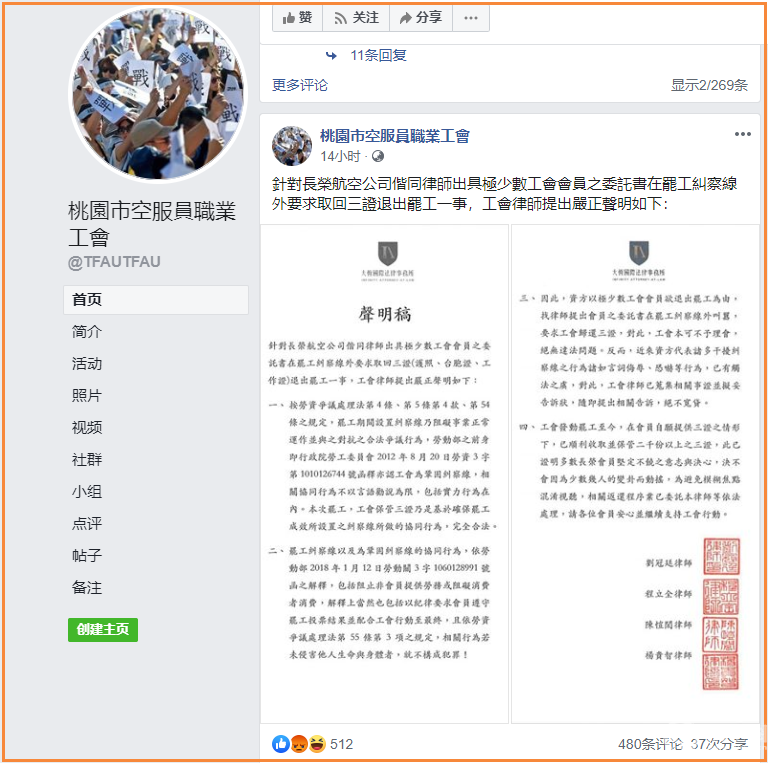Open 视频 from the sidebar
Viewport: 768px width, 763px height.
(x=87, y=428)
